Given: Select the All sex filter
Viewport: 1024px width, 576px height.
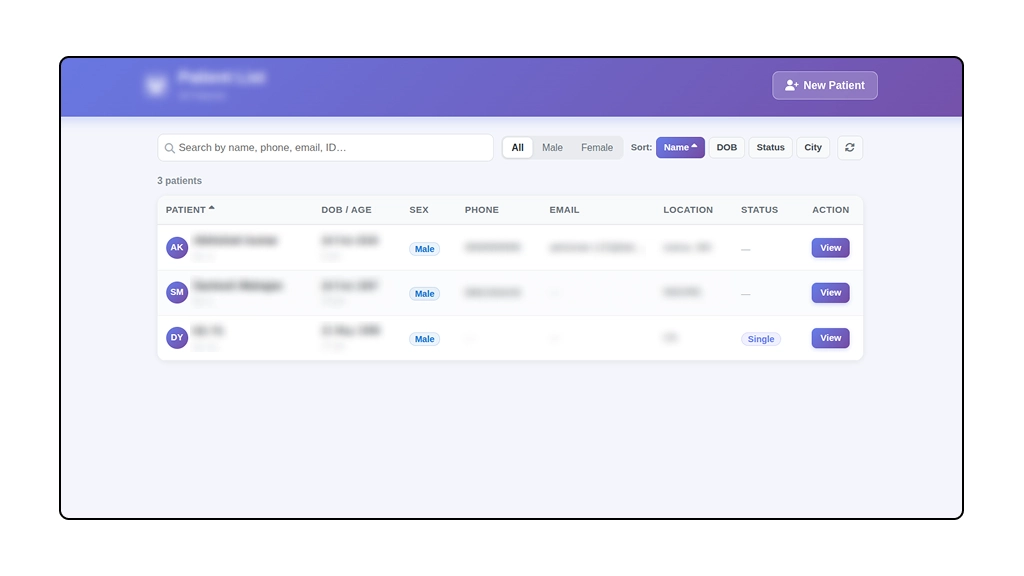Looking at the screenshot, I should [517, 148].
